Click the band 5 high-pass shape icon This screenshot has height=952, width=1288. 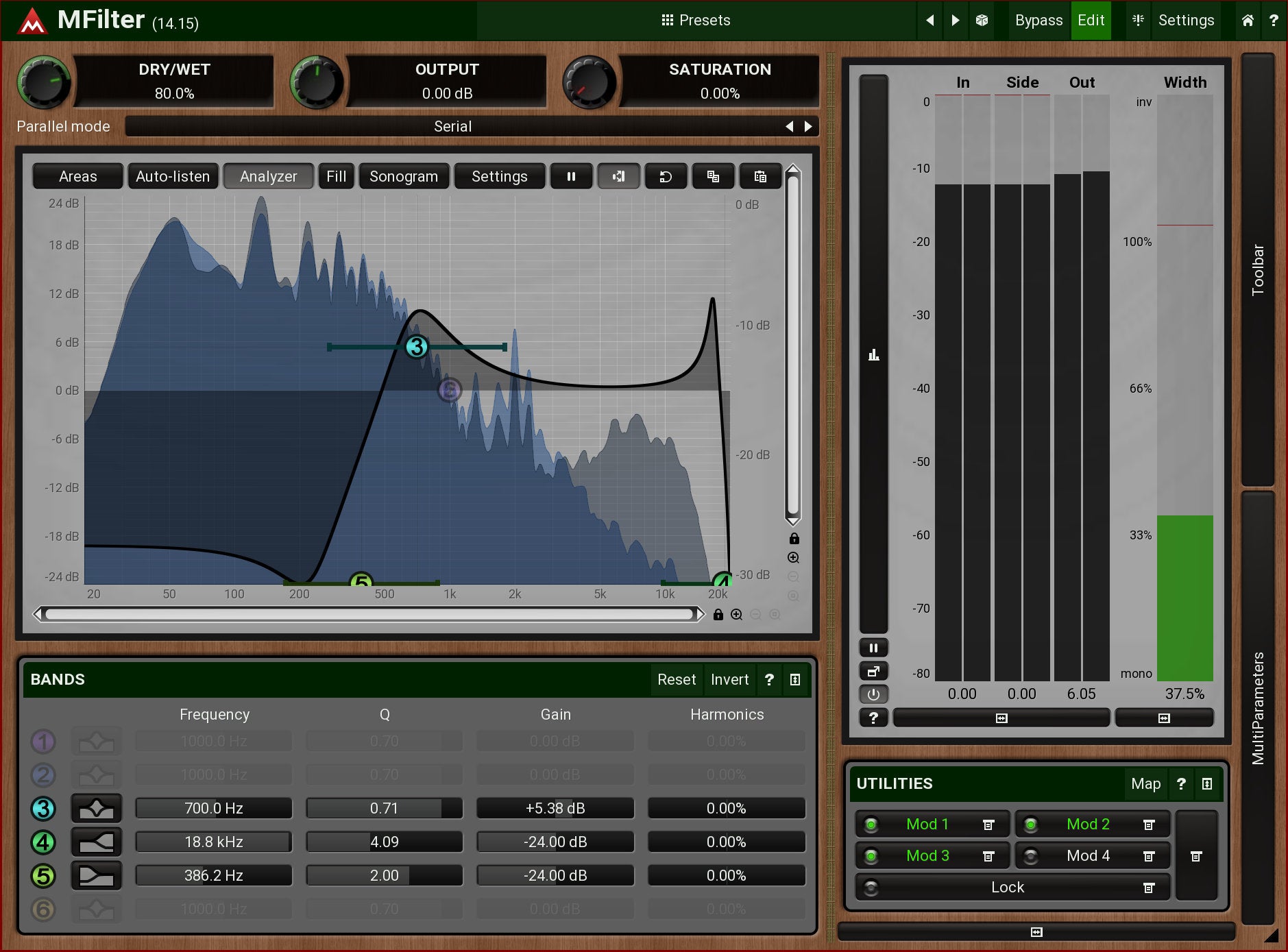pos(97,876)
